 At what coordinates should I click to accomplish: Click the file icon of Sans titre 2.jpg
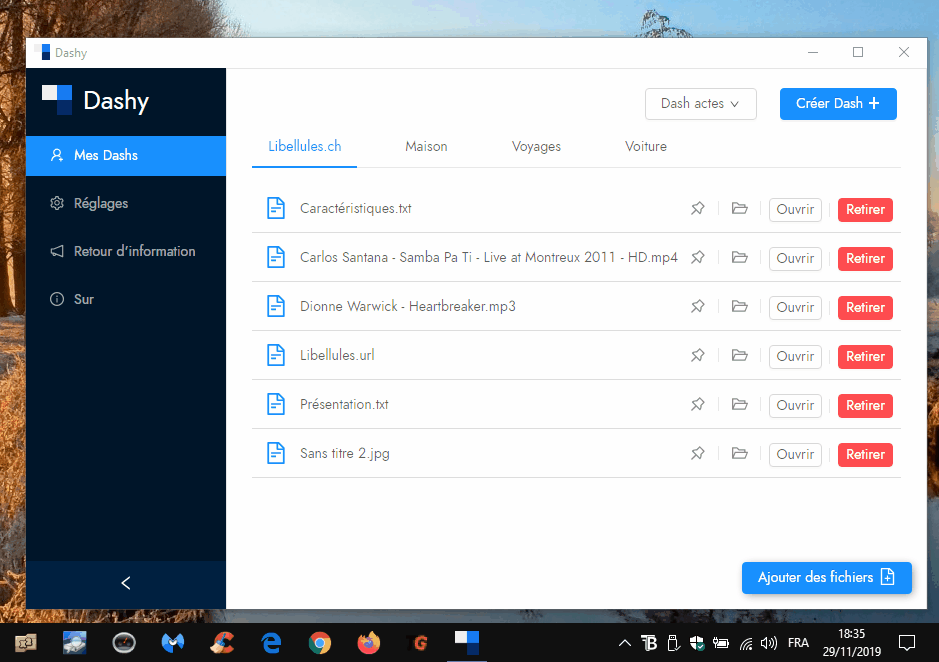tap(275, 453)
